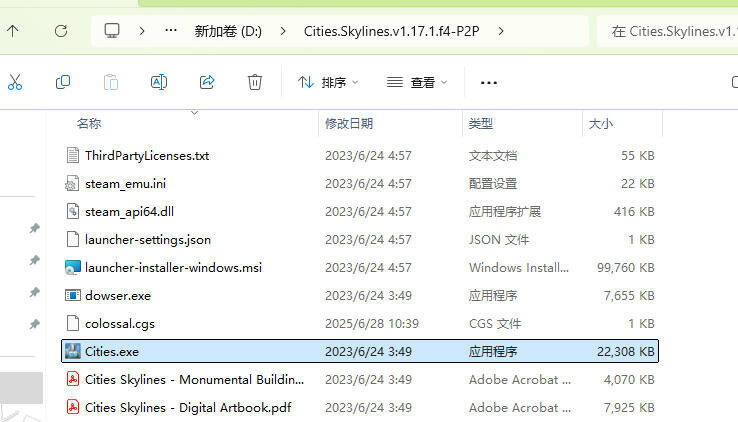This screenshot has width=738, height=422.
Task: Click the steam_emu.ini settings file icon
Action: pos(72,183)
